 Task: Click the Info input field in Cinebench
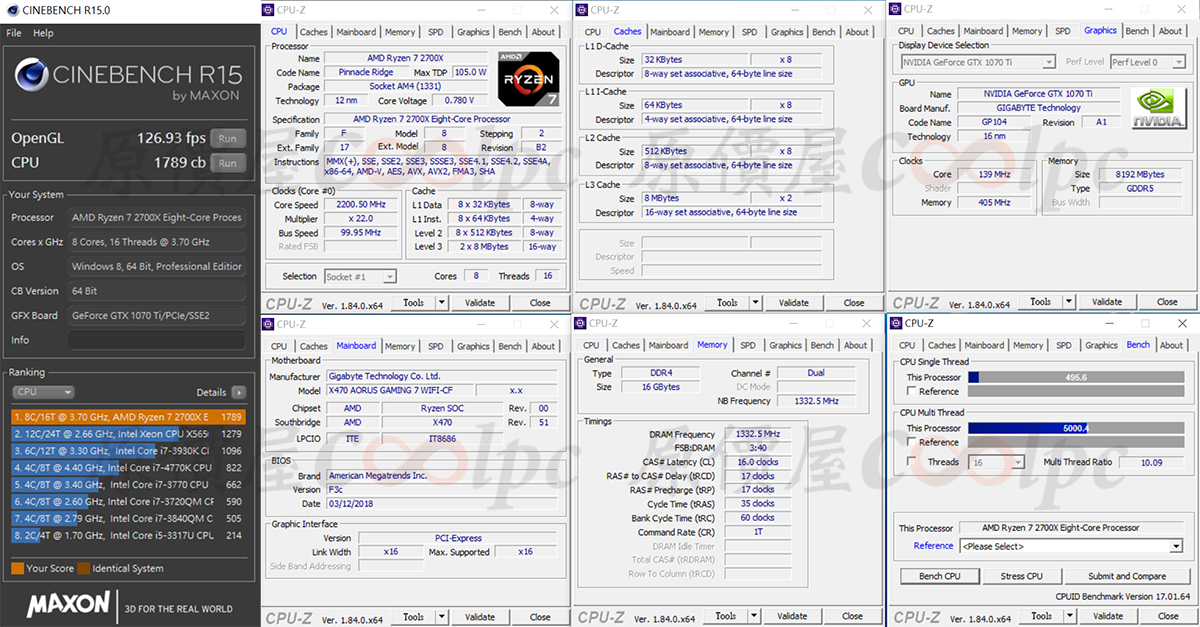pyautogui.click(x=156, y=340)
